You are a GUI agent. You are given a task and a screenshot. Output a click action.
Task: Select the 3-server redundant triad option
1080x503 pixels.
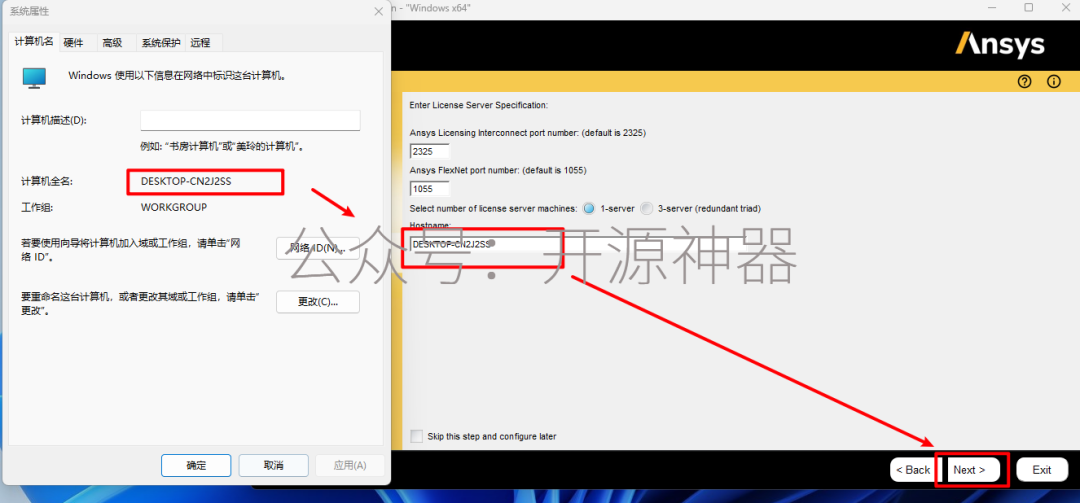646,208
